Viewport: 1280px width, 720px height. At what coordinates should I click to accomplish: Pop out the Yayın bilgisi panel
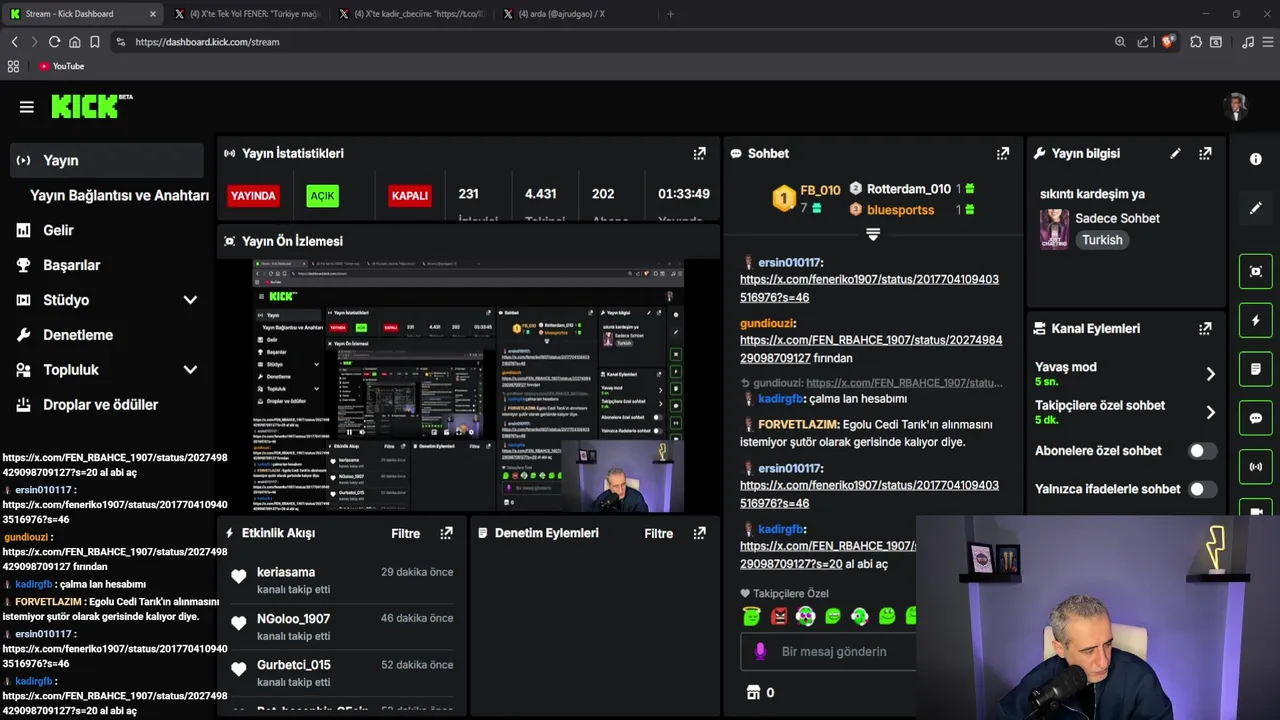pos(1205,153)
